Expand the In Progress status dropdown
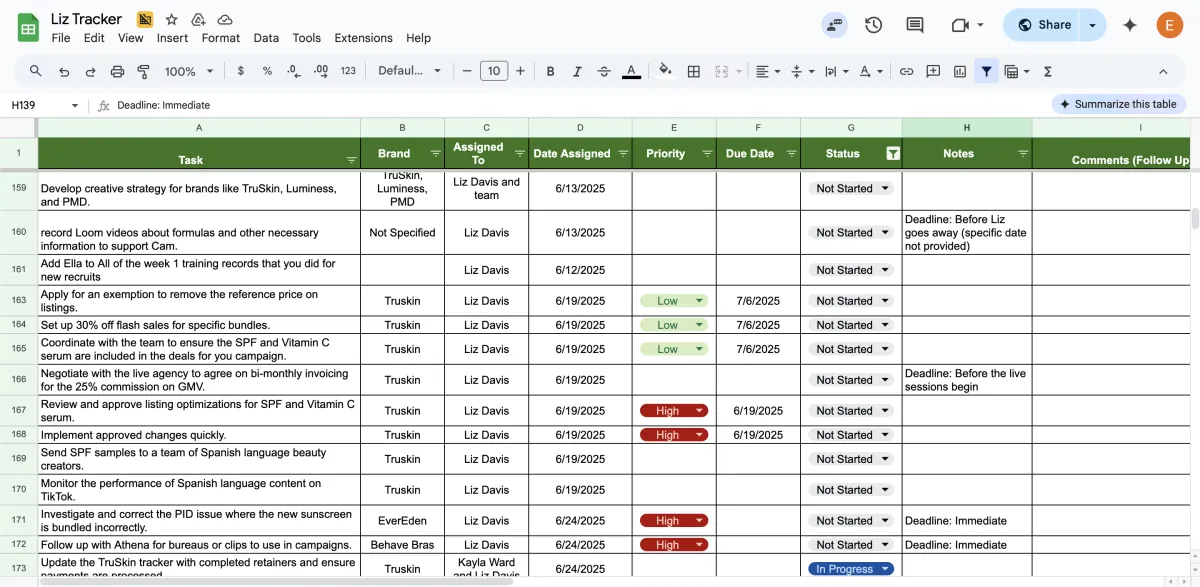This screenshot has width=1200, height=587. (884, 569)
